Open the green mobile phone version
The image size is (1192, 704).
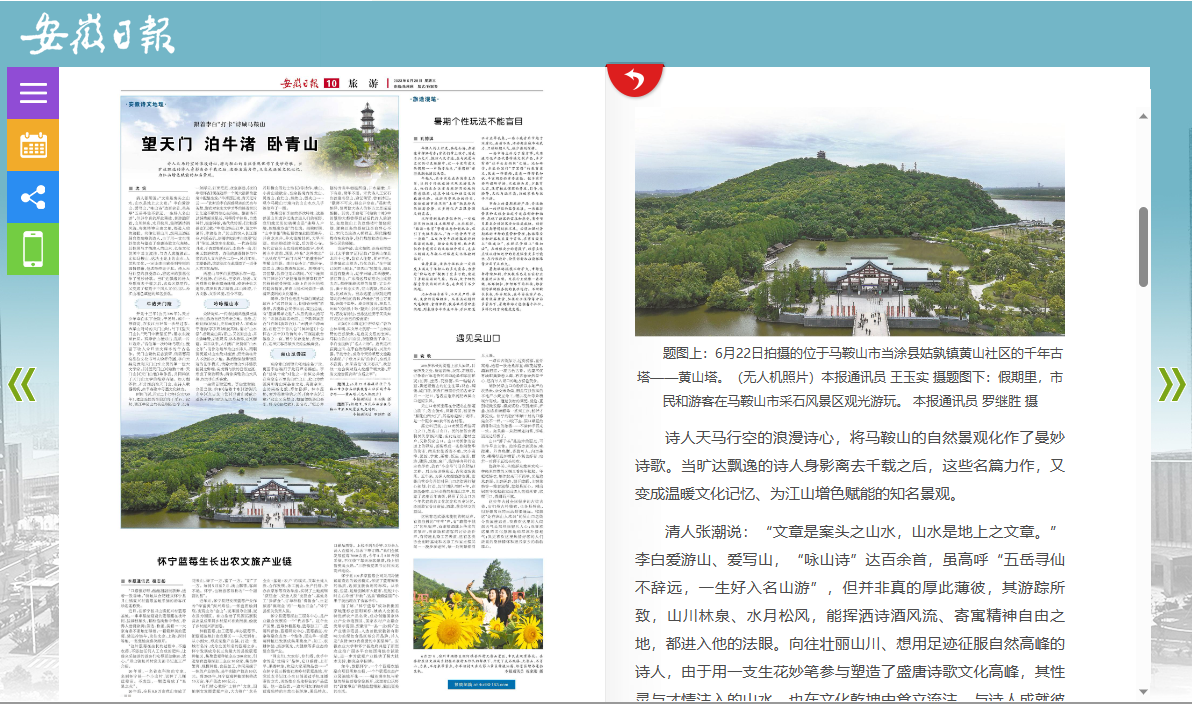[33, 249]
